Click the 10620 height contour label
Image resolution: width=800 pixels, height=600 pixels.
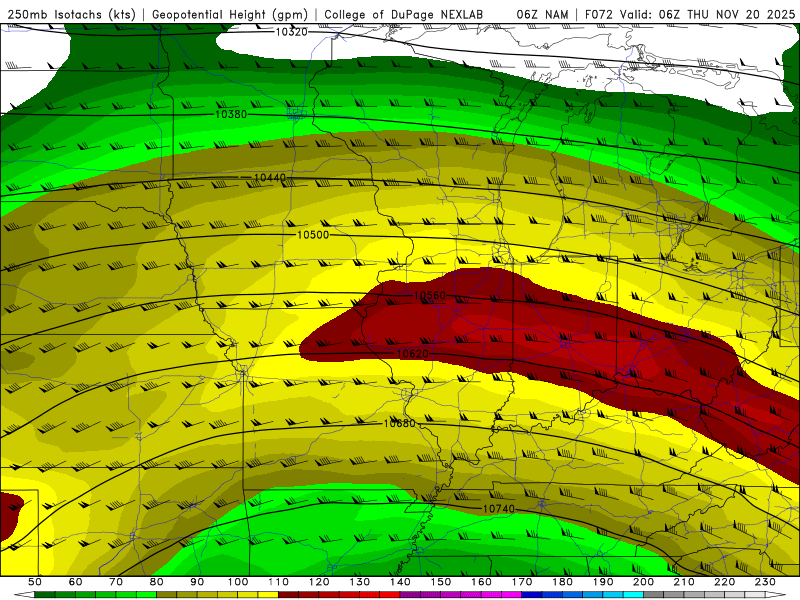pyautogui.click(x=412, y=354)
